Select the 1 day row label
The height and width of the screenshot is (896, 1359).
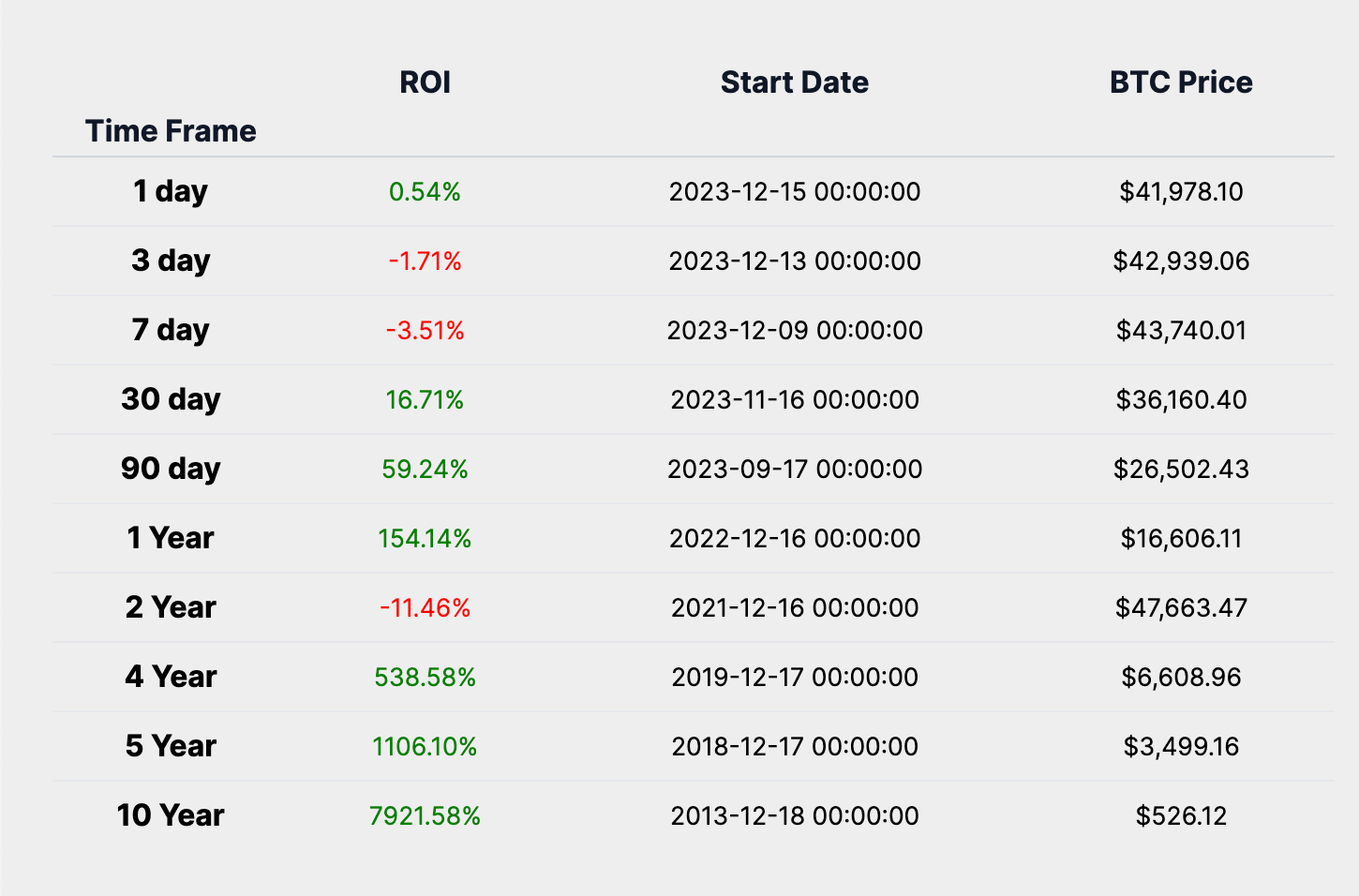[x=171, y=191]
